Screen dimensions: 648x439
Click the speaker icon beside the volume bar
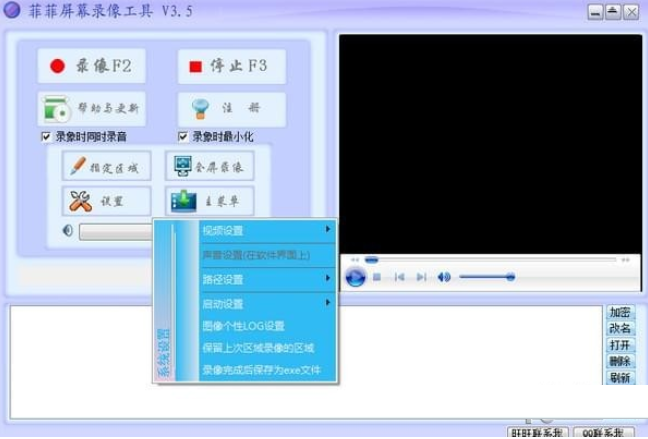67,231
